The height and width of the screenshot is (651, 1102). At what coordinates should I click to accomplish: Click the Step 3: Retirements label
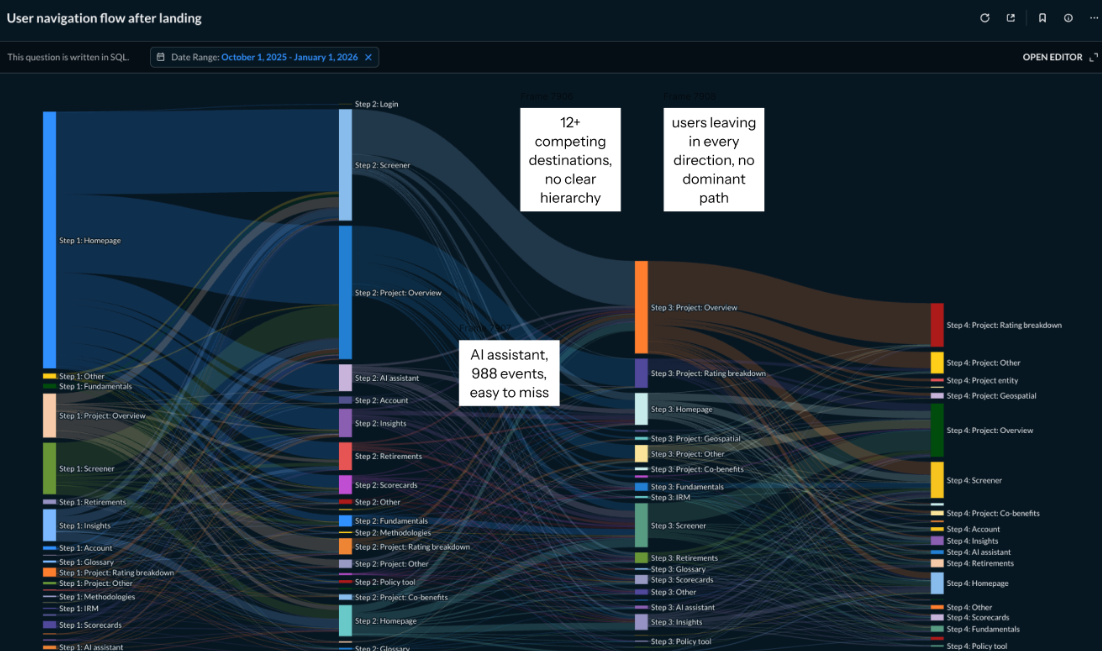[684, 557]
